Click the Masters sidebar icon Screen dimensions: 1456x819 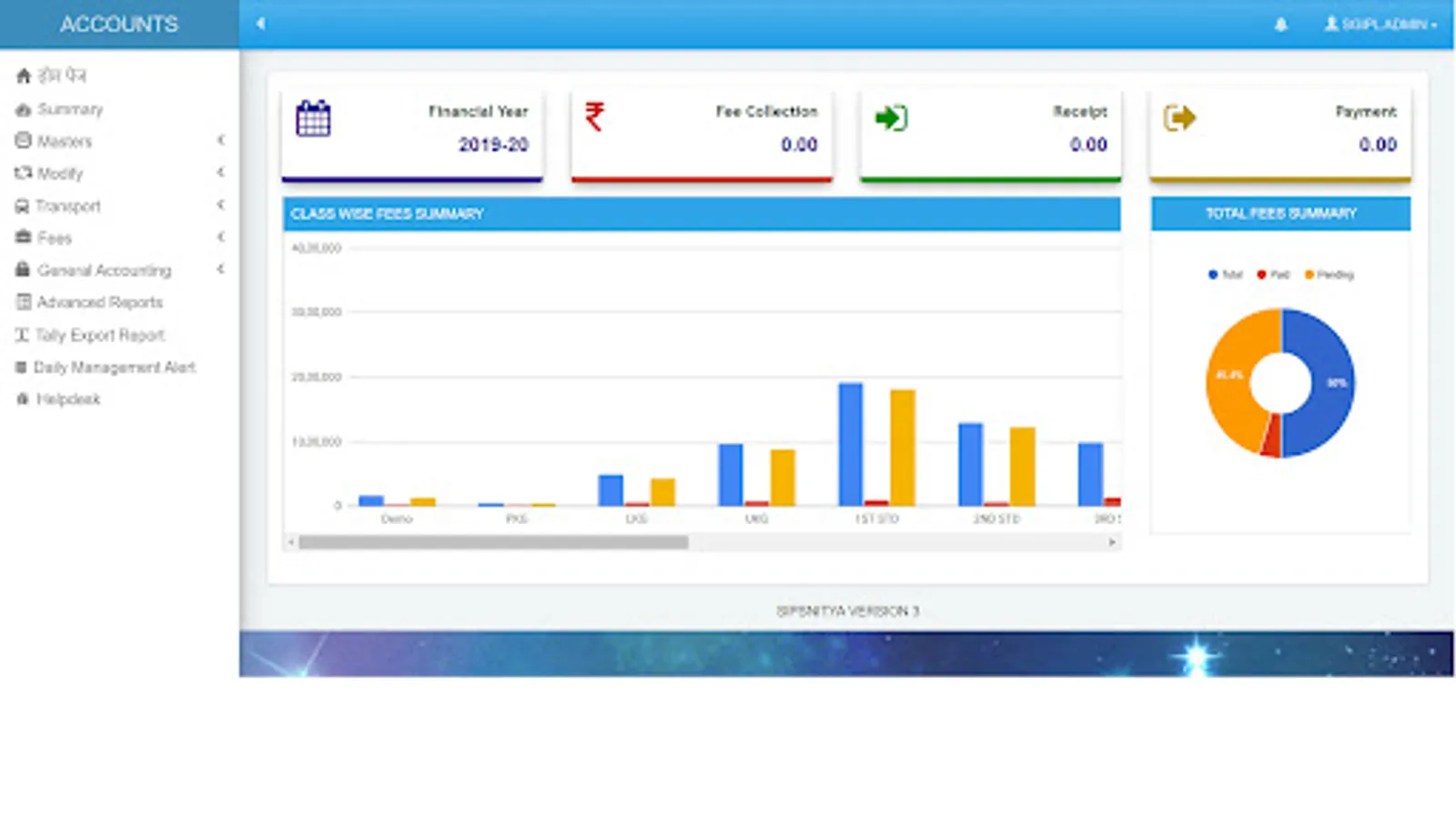coord(24,141)
